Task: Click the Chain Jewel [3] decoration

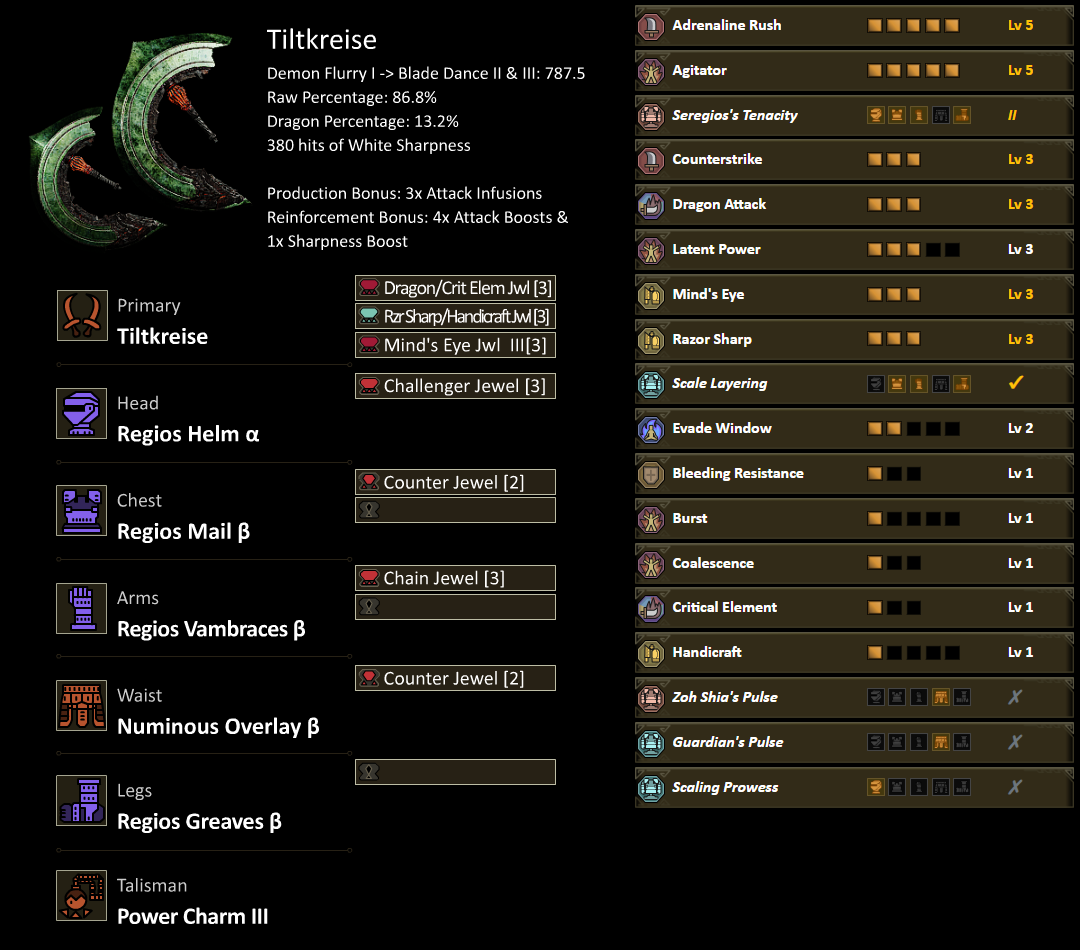Action: 455,578
